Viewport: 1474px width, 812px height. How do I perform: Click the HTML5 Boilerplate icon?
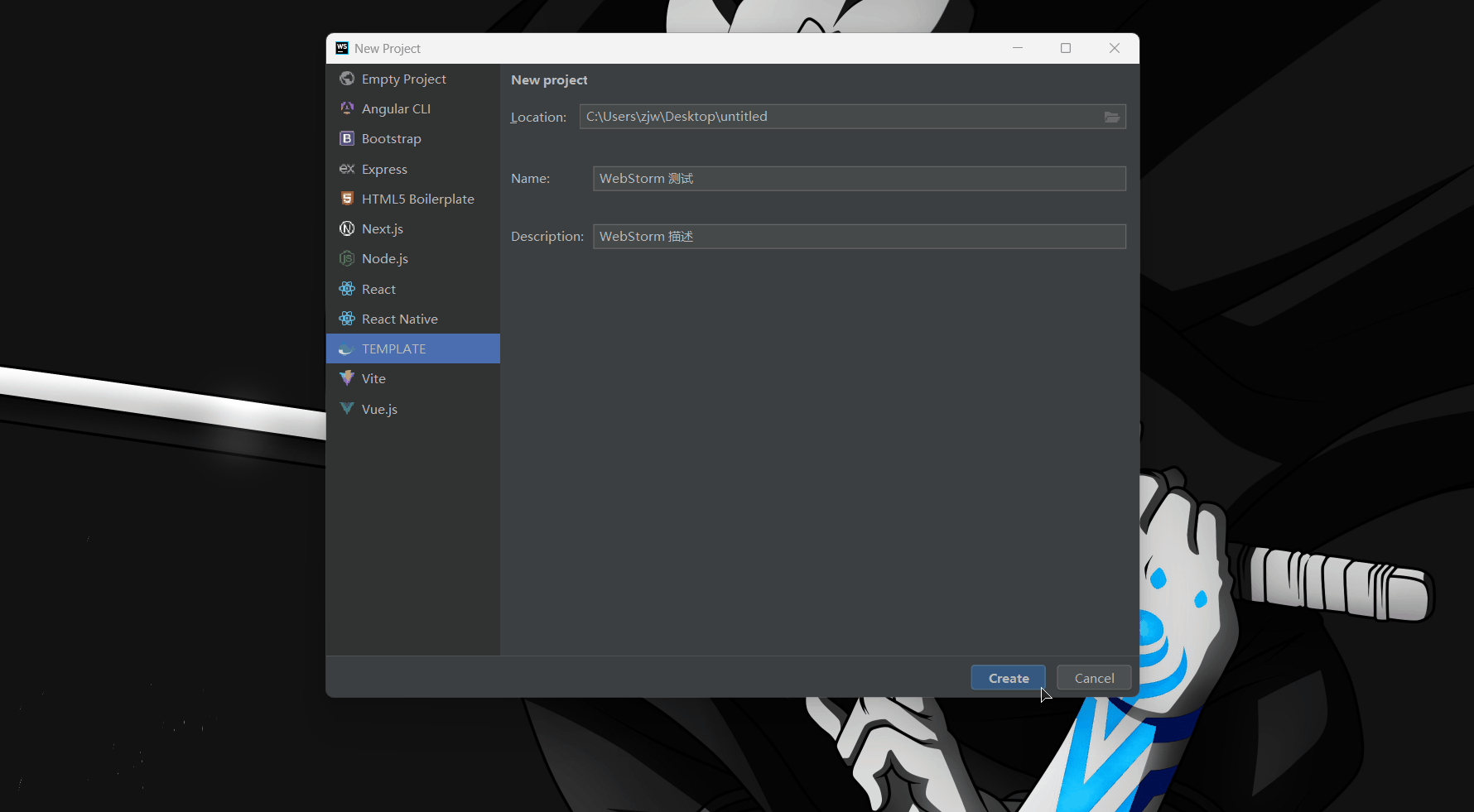(347, 199)
